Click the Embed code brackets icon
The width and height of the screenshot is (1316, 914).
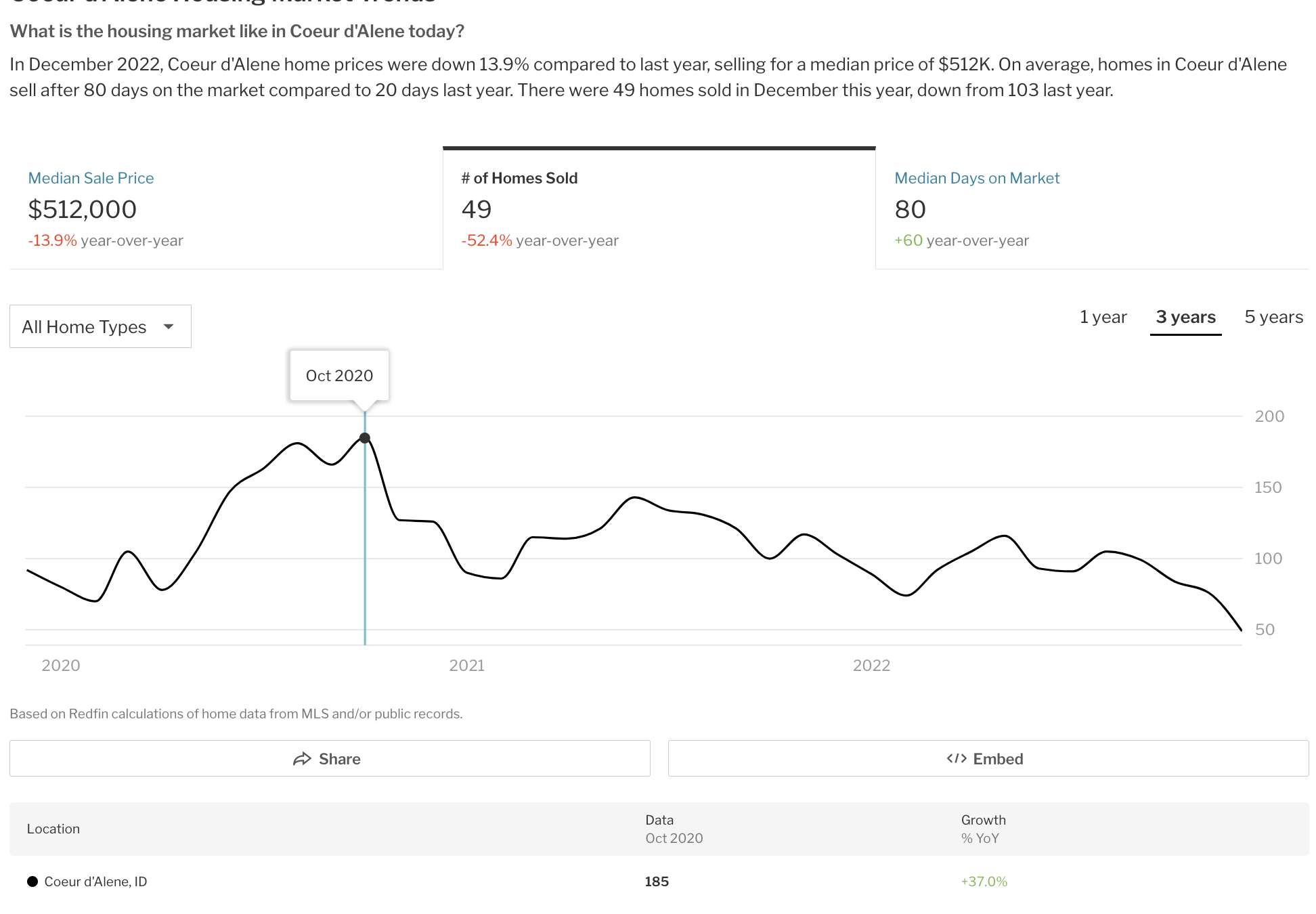[x=956, y=758]
